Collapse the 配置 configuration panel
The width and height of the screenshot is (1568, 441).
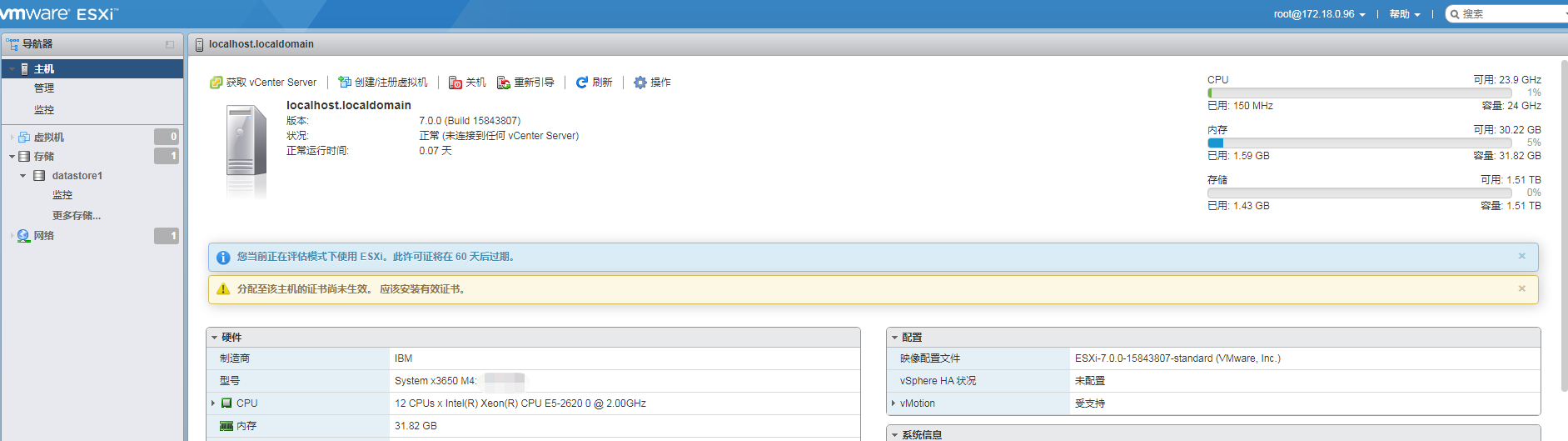pos(895,338)
